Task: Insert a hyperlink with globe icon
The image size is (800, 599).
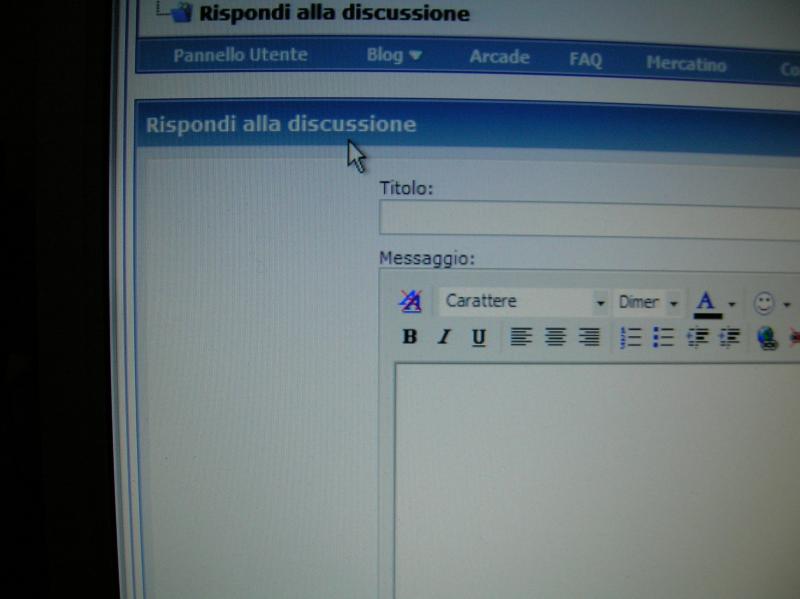Action: point(767,338)
